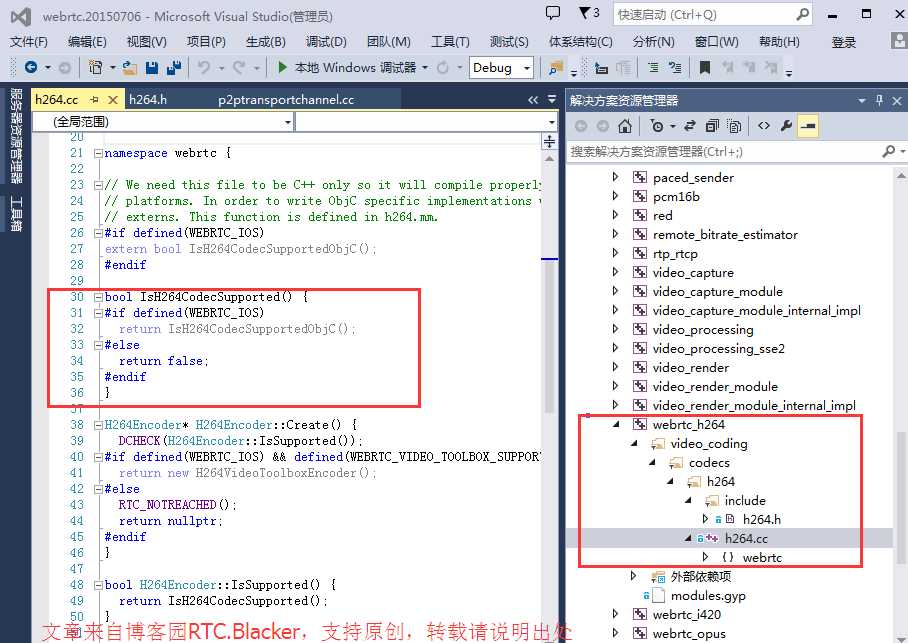Collapse the webrtc_h264 project node
Viewport: 908px width, 643px height.
[616, 425]
